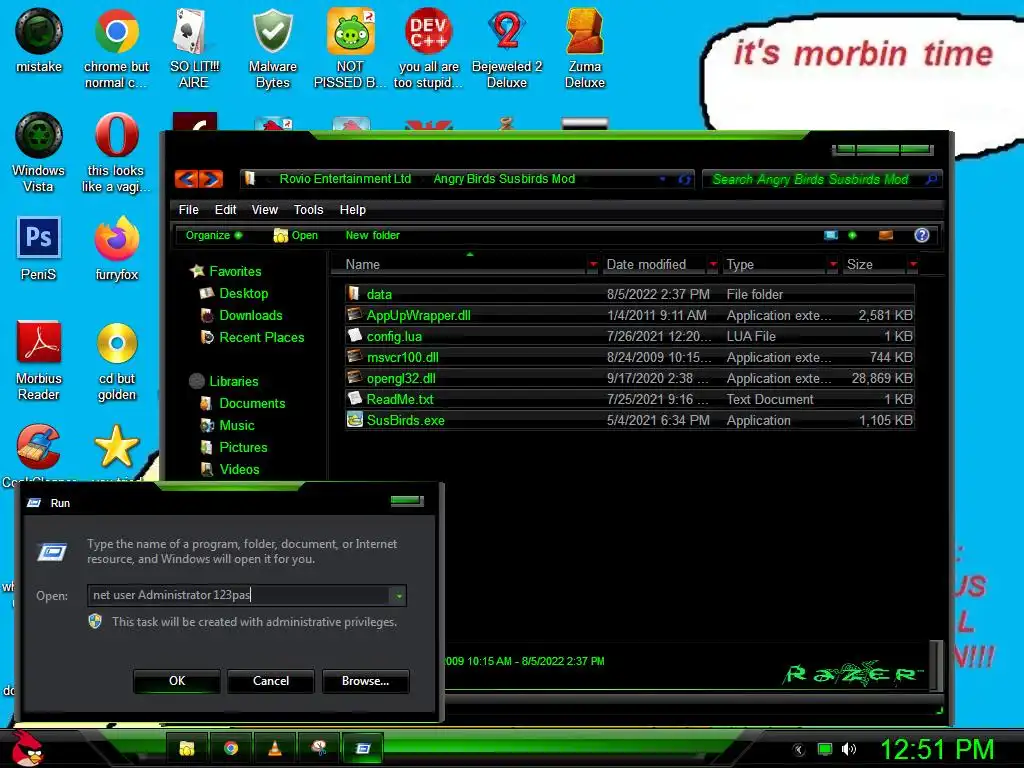This screenshot has height=768, width=1024.
Task: Select the ReadMe.txt file
Action: [630, 399]
